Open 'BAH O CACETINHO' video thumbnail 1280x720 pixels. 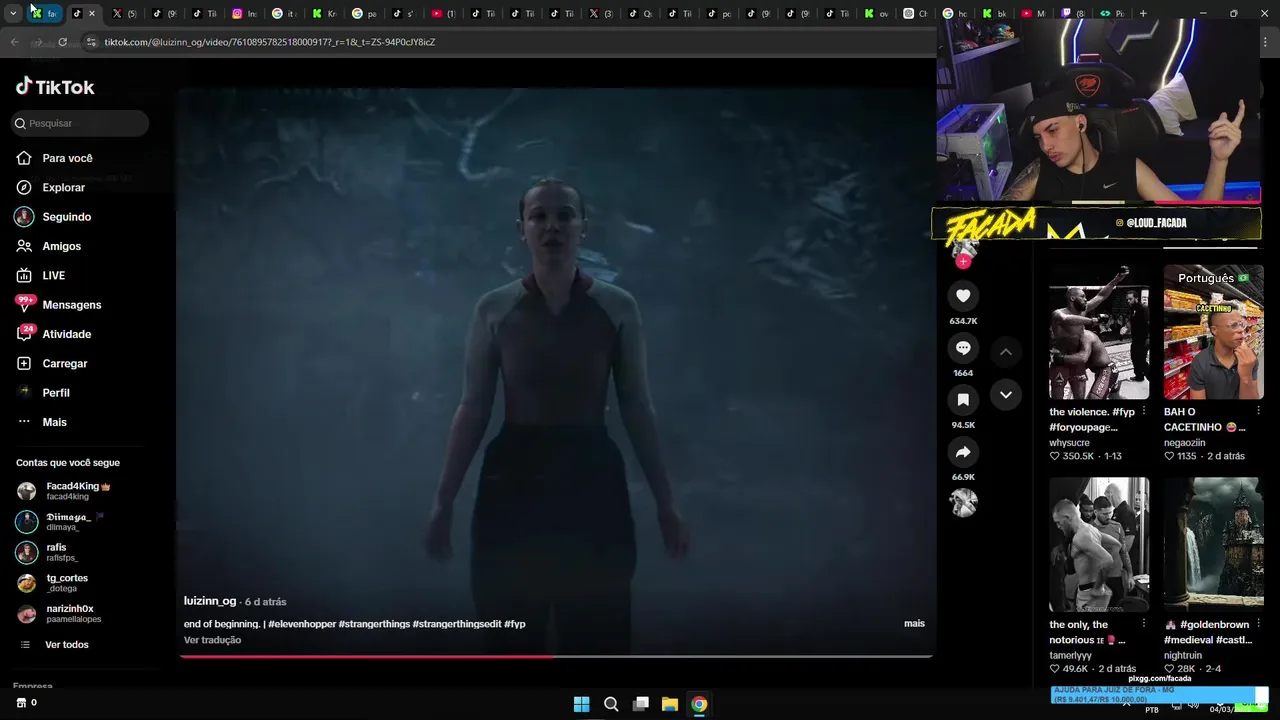click(x=1213, y=332)
